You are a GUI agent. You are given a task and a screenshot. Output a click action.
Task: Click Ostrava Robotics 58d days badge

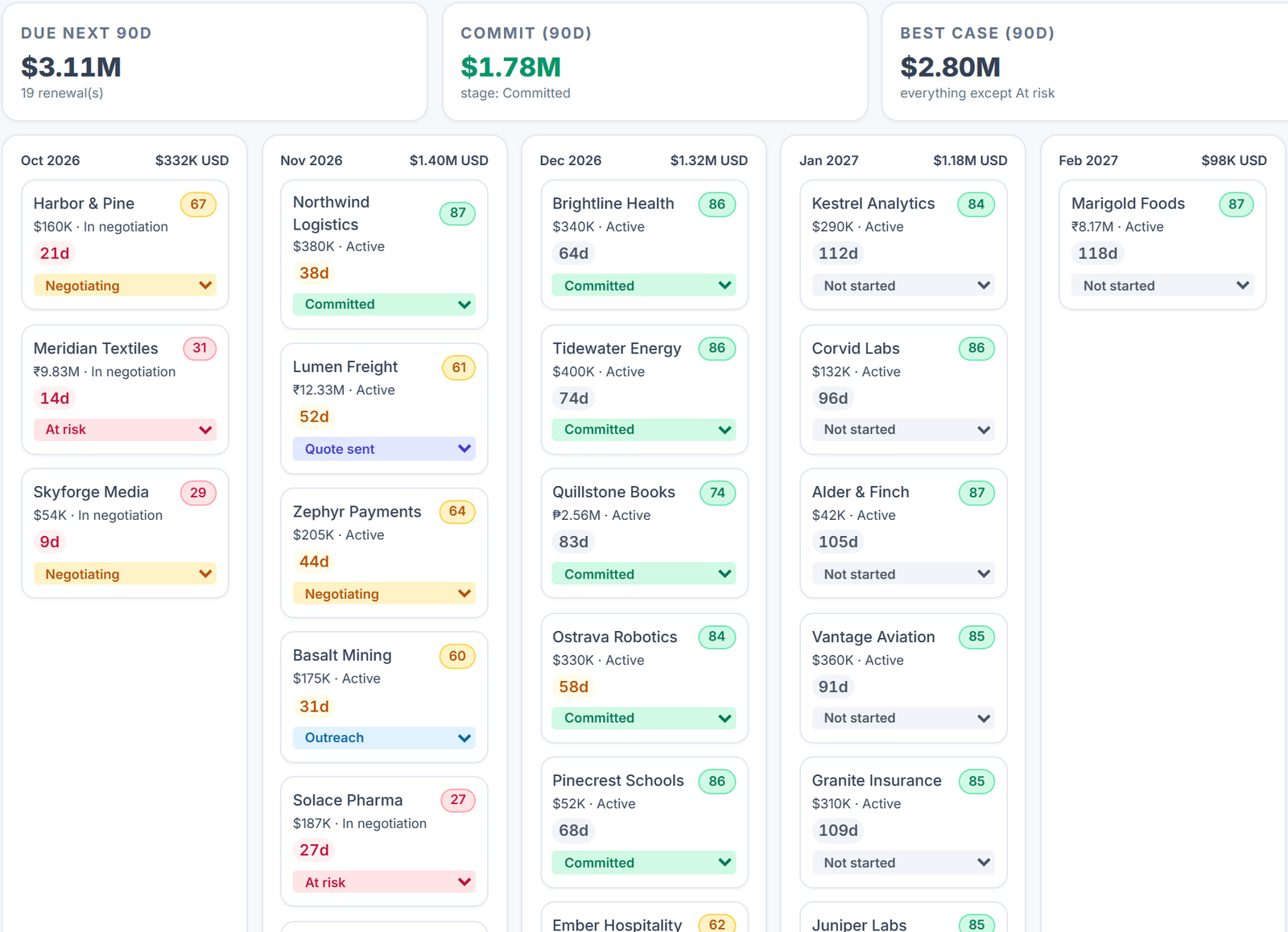tap(574, 687)
